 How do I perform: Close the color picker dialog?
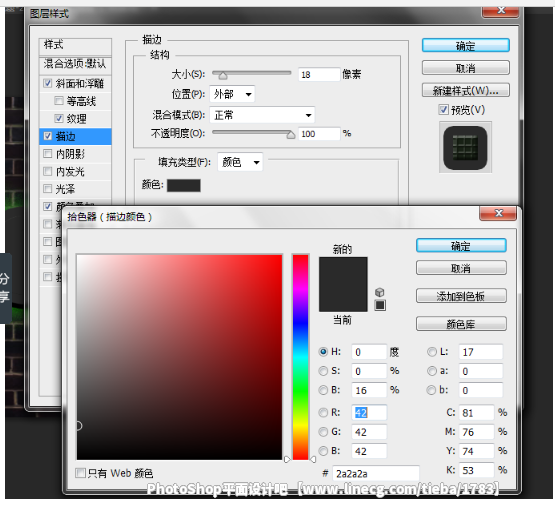(x=498, y=213)
